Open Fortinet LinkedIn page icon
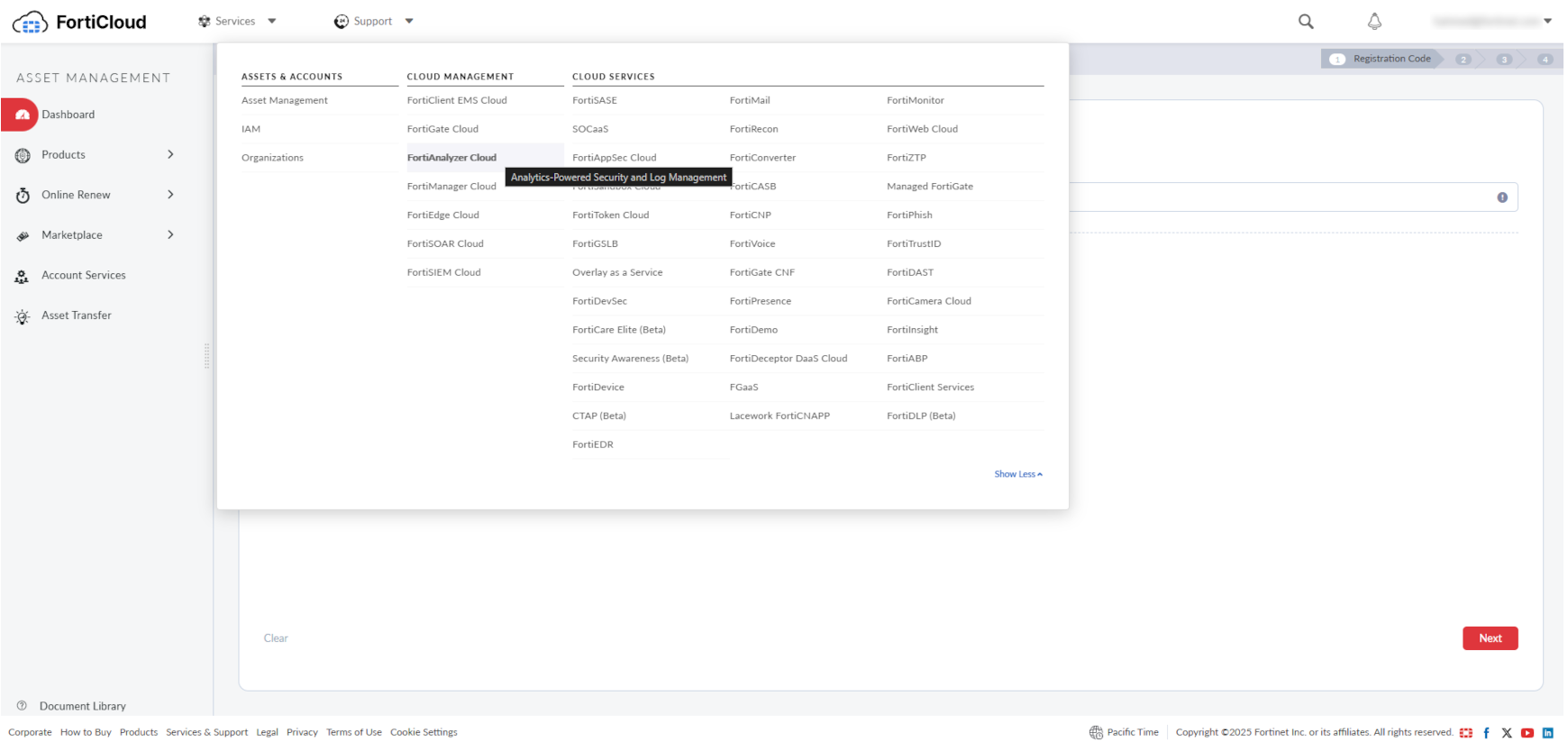1568x751 pixels. (x=1548, y=733)
